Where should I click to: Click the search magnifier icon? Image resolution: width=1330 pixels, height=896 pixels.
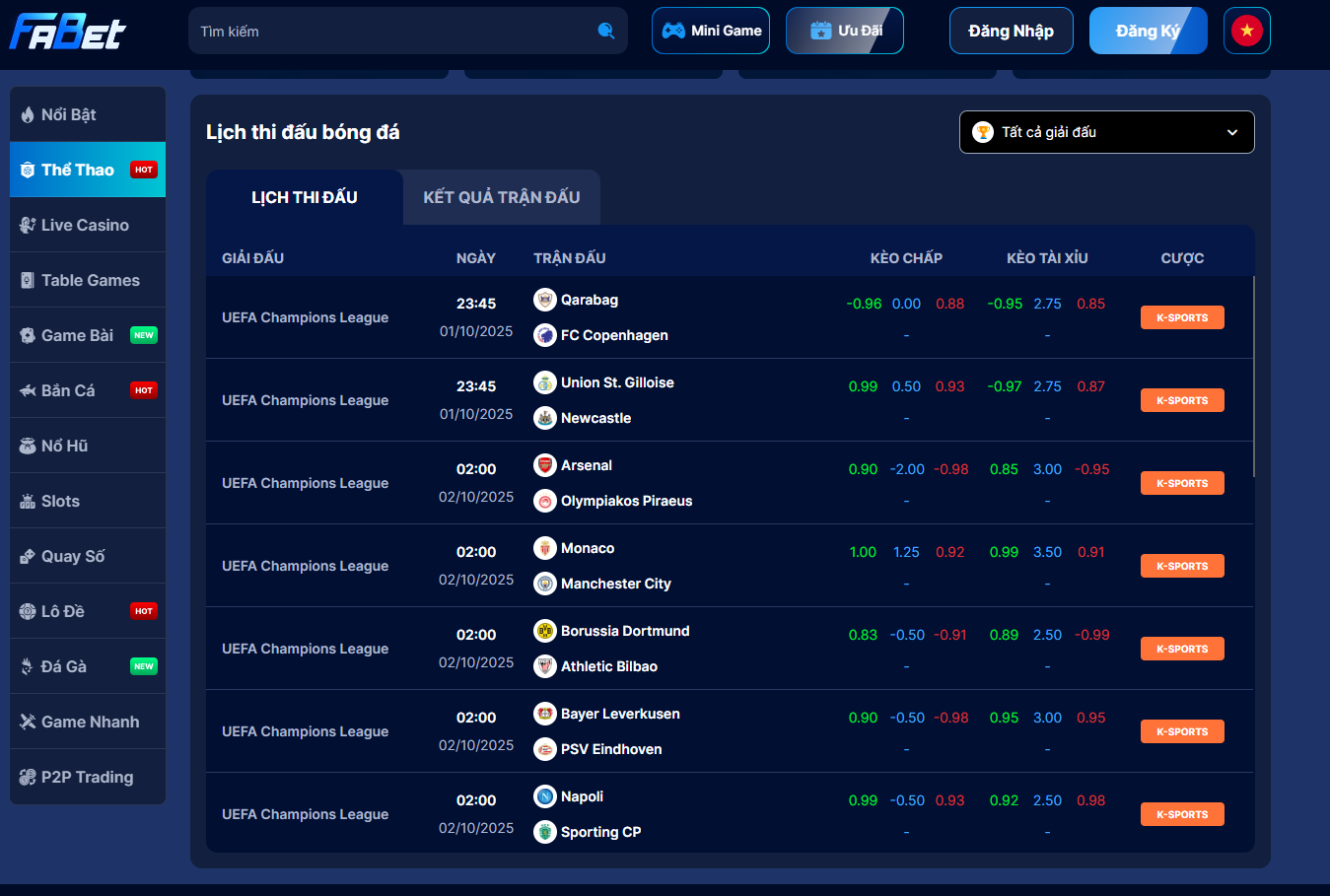pyautogui.click(x=606, y=31)
